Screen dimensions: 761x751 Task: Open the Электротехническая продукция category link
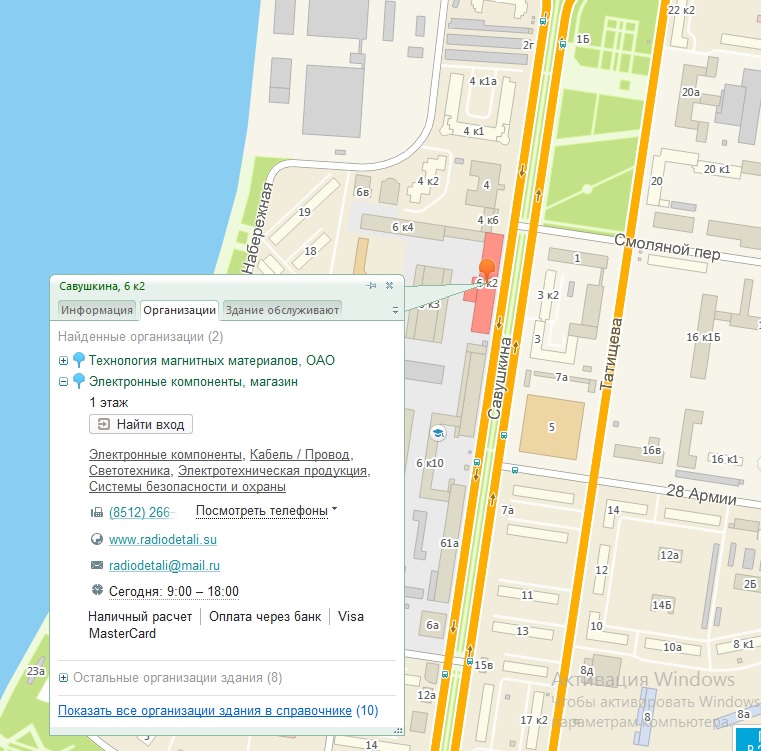tap(272, 470)
